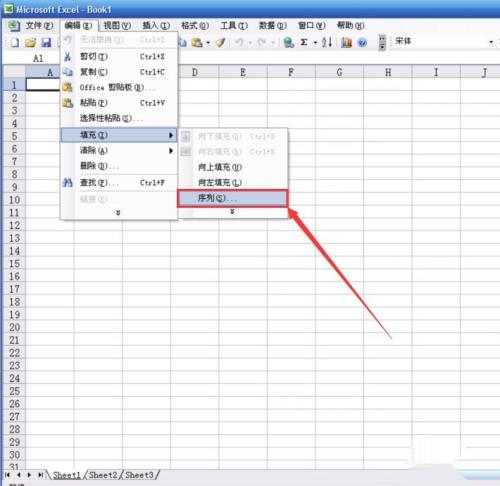Switch to the Sheet1 tab

pos(67,475)
